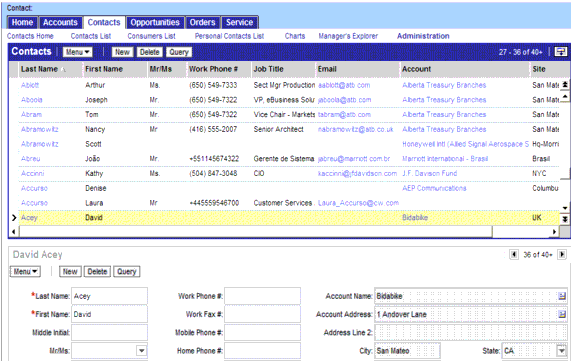Screen dimensions: 576x363
Task: Open the Charts view
Action: tap(295, 36)
